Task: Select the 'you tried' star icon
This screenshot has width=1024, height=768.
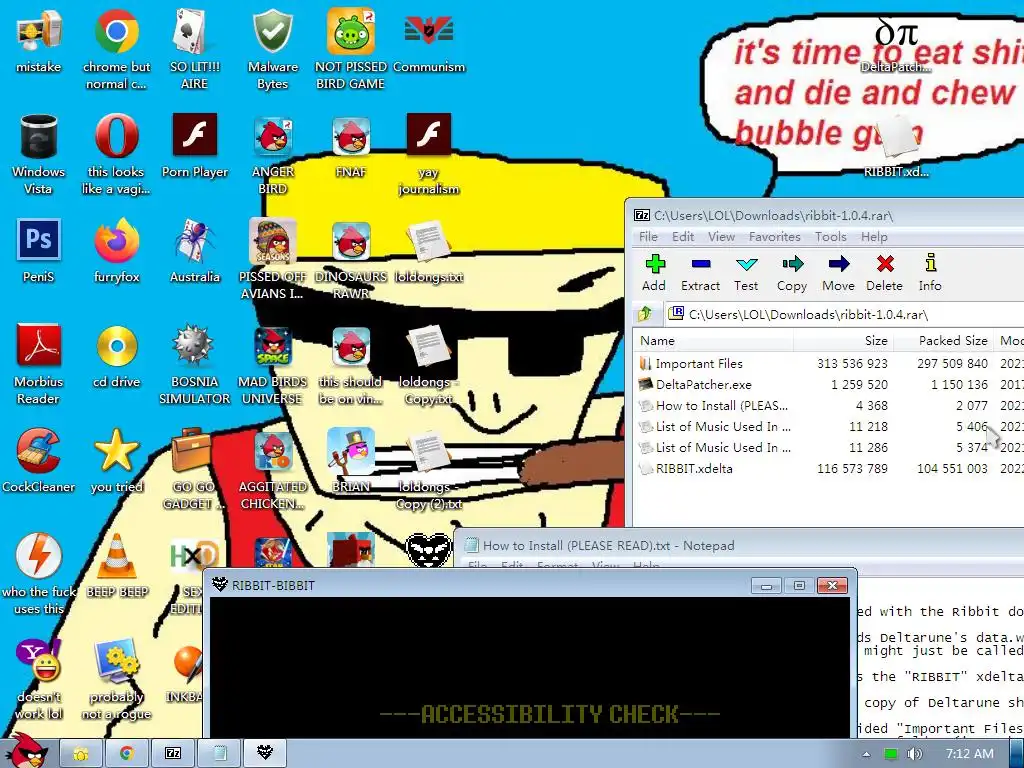Action: [116, 460]
